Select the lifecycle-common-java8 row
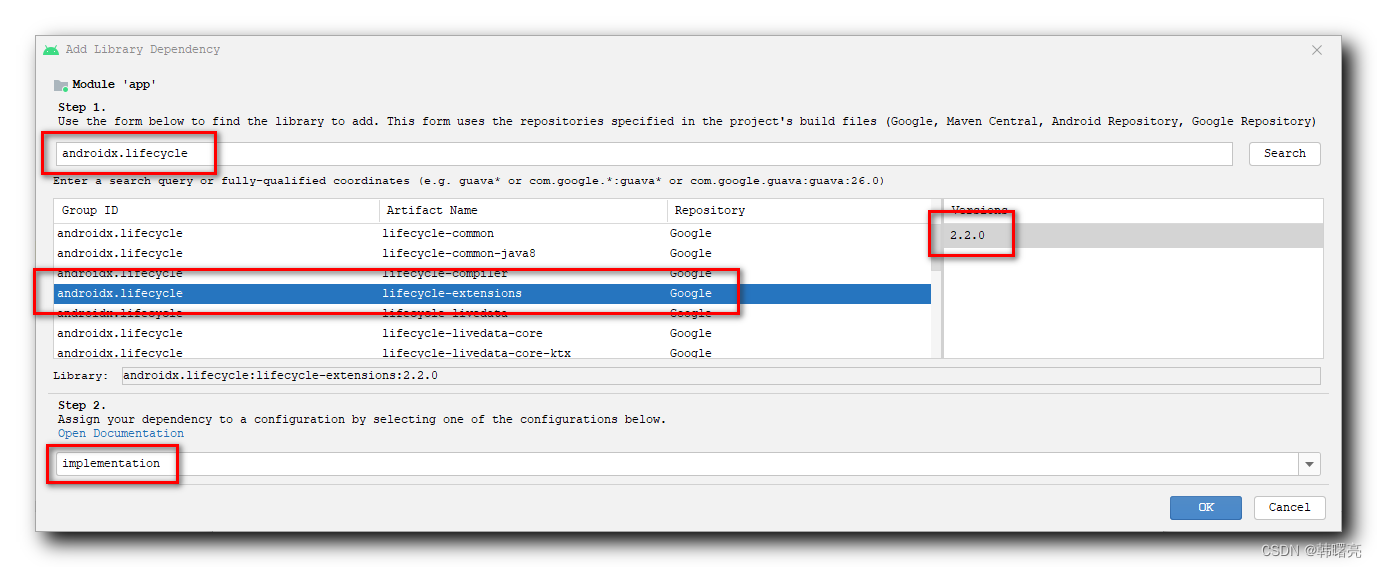This screenshot has width=1377, height=567. tap(492, 254)
